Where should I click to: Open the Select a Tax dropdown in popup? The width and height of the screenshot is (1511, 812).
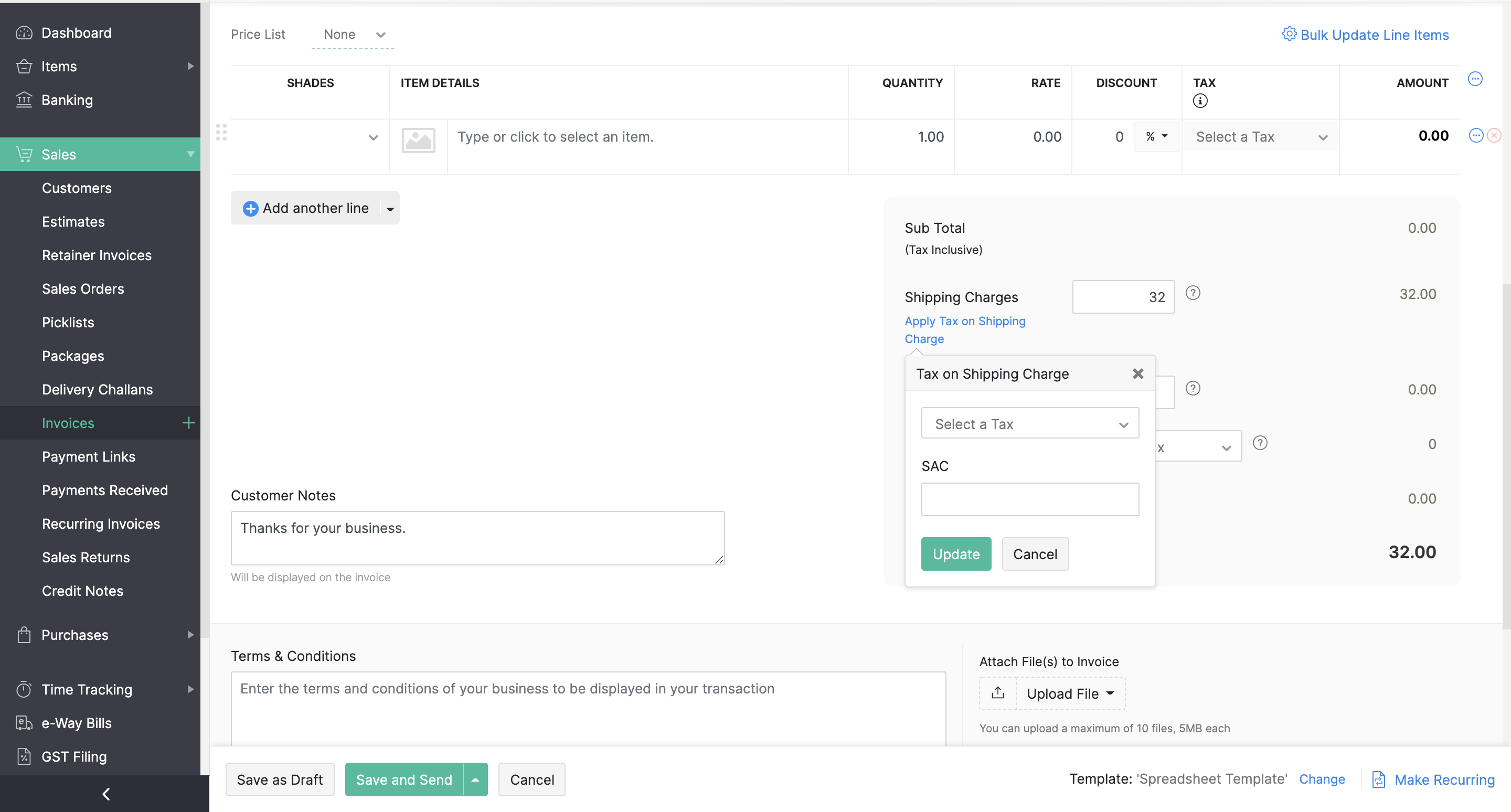pos(1029,423)
